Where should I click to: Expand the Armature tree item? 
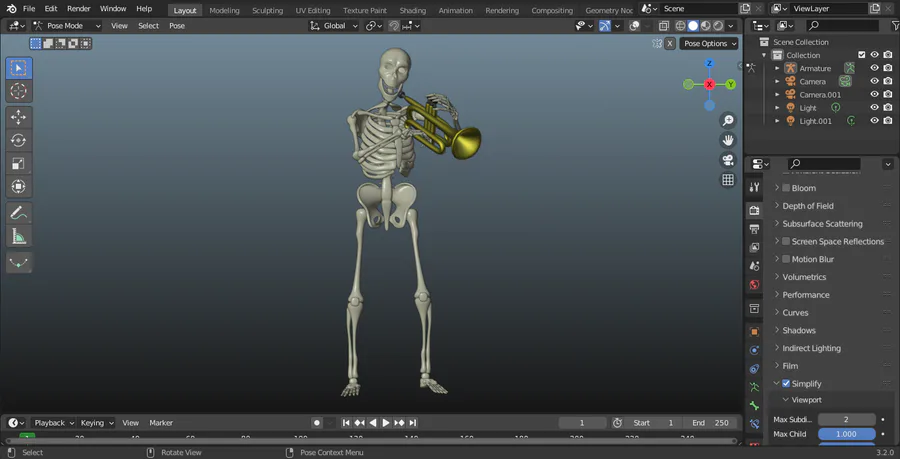[x=778, y=68]
